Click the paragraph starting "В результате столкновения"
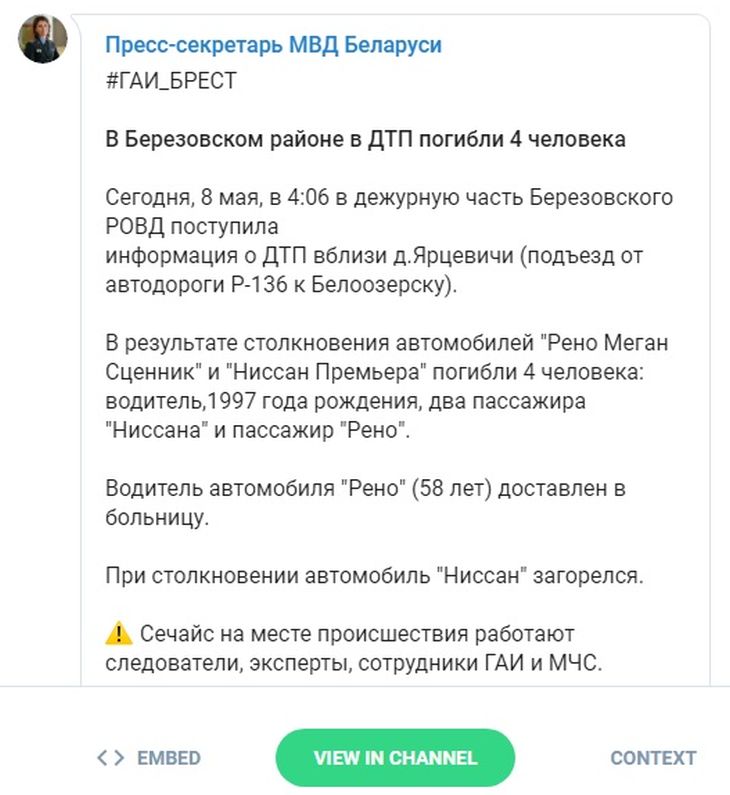The width and height of the screenshot is (730, 795). pyautogui.click(x=387, y=387)
